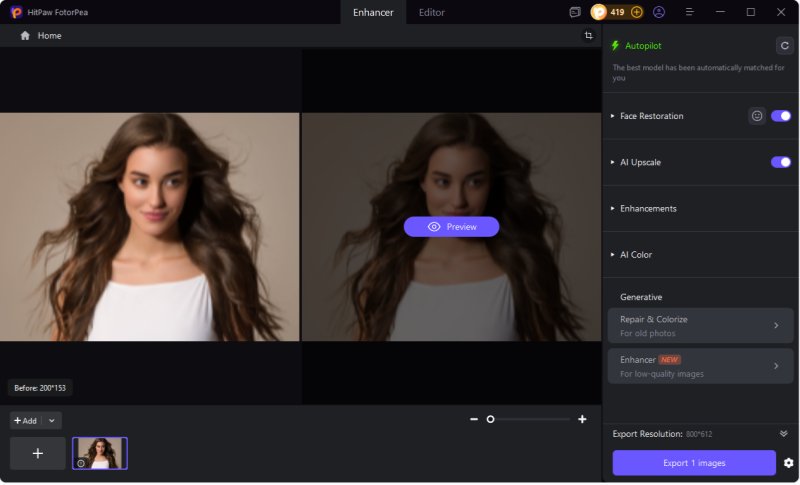Open the Add button dropdown arrow
800x485 pixels.
(x=52, y=421)
